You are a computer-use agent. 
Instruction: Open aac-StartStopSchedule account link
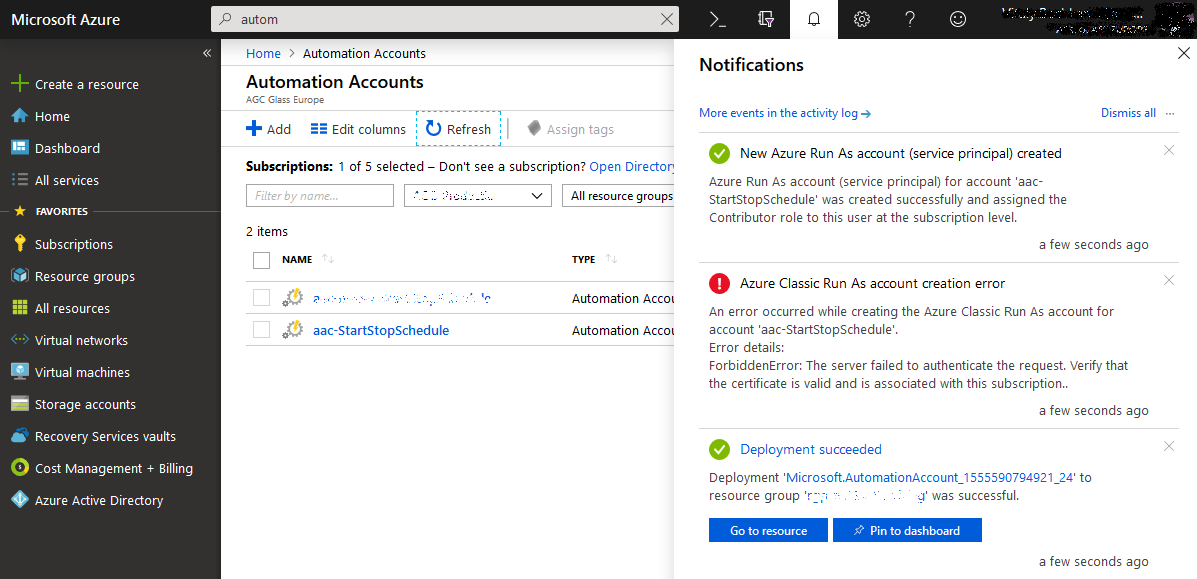click(381, 331)
